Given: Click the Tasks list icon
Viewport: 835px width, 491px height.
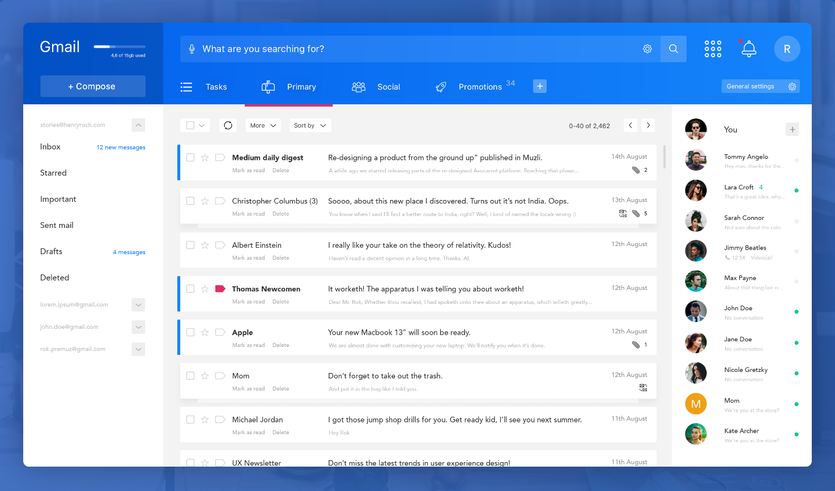Looking at the screenshot, I should [x=186, y=87].
